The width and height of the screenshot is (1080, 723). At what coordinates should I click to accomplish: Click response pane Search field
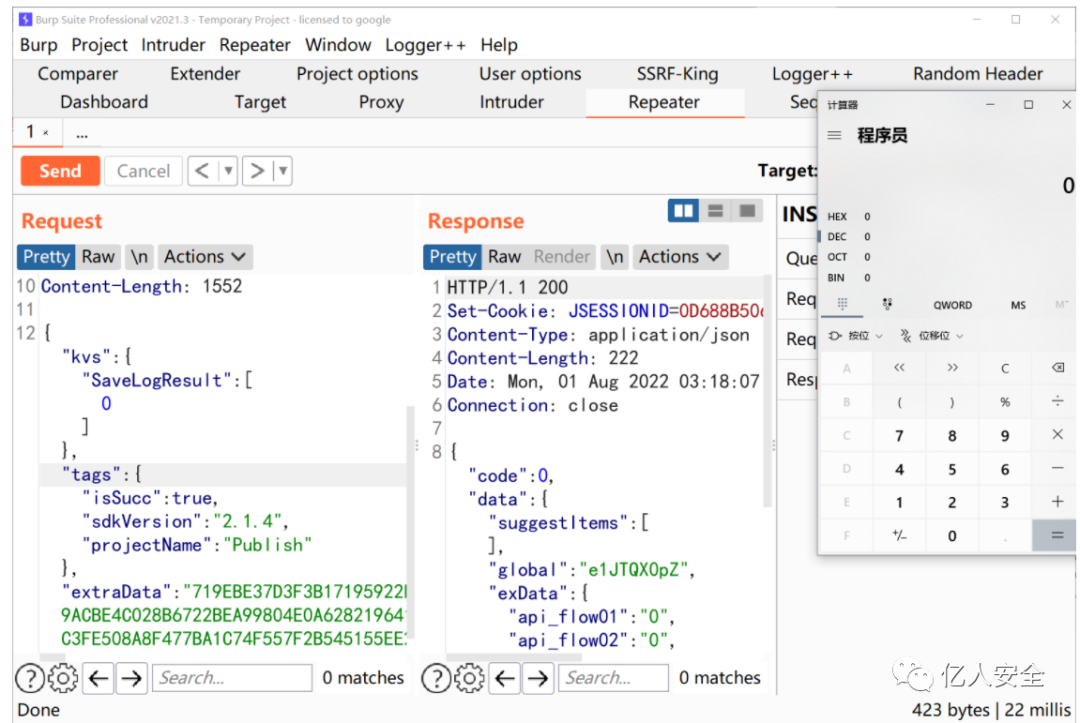pyautogui.click(x=613, y=678)
